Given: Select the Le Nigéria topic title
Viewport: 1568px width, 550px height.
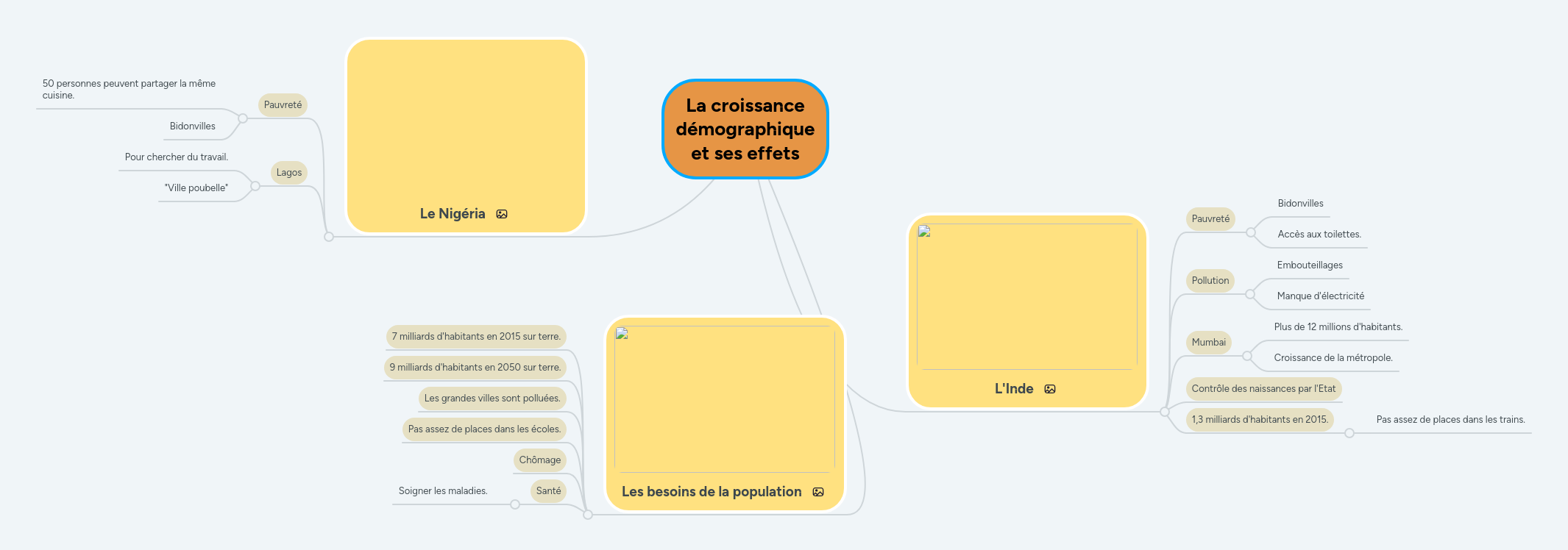Looking at the screenshot, I should (x=453, y=214).
